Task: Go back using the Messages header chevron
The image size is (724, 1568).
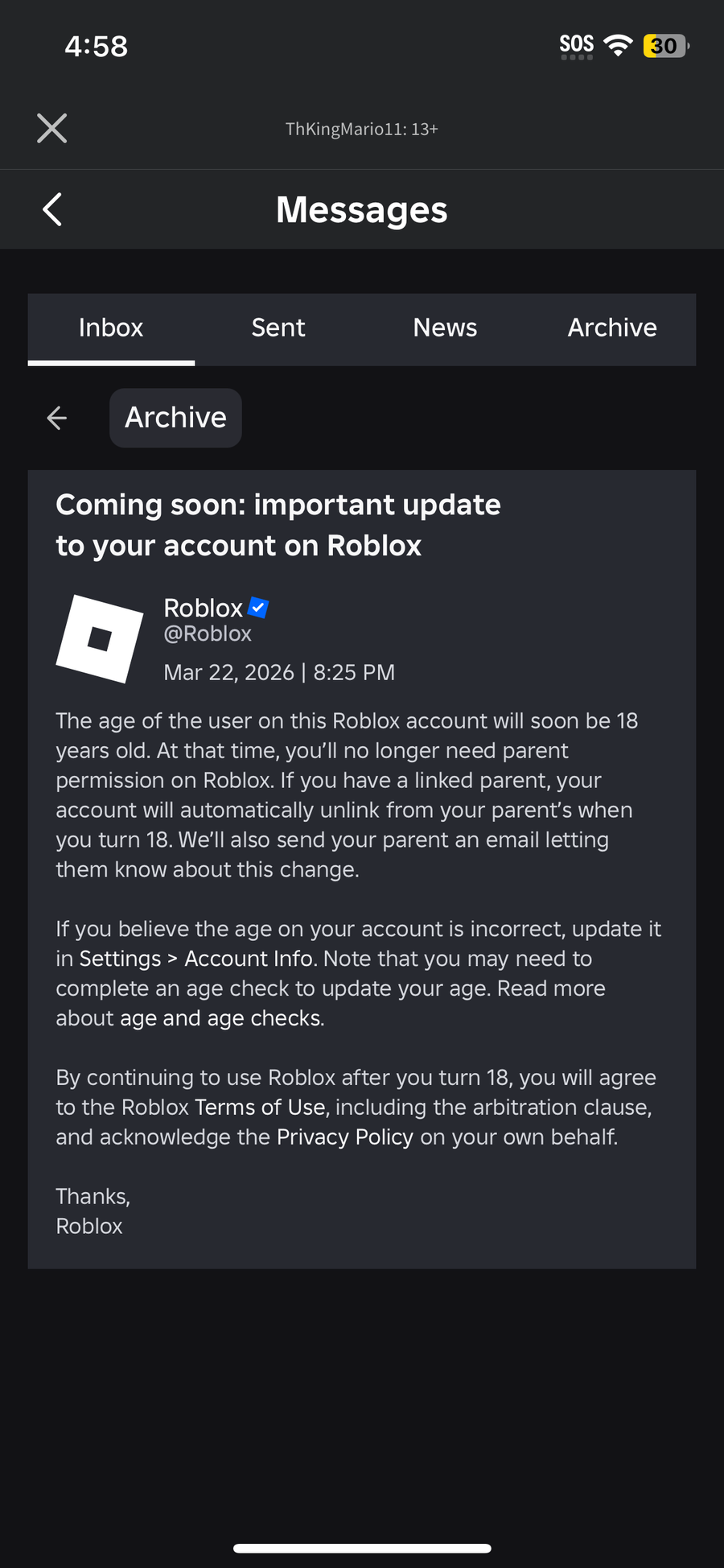Action: (52, 209)
